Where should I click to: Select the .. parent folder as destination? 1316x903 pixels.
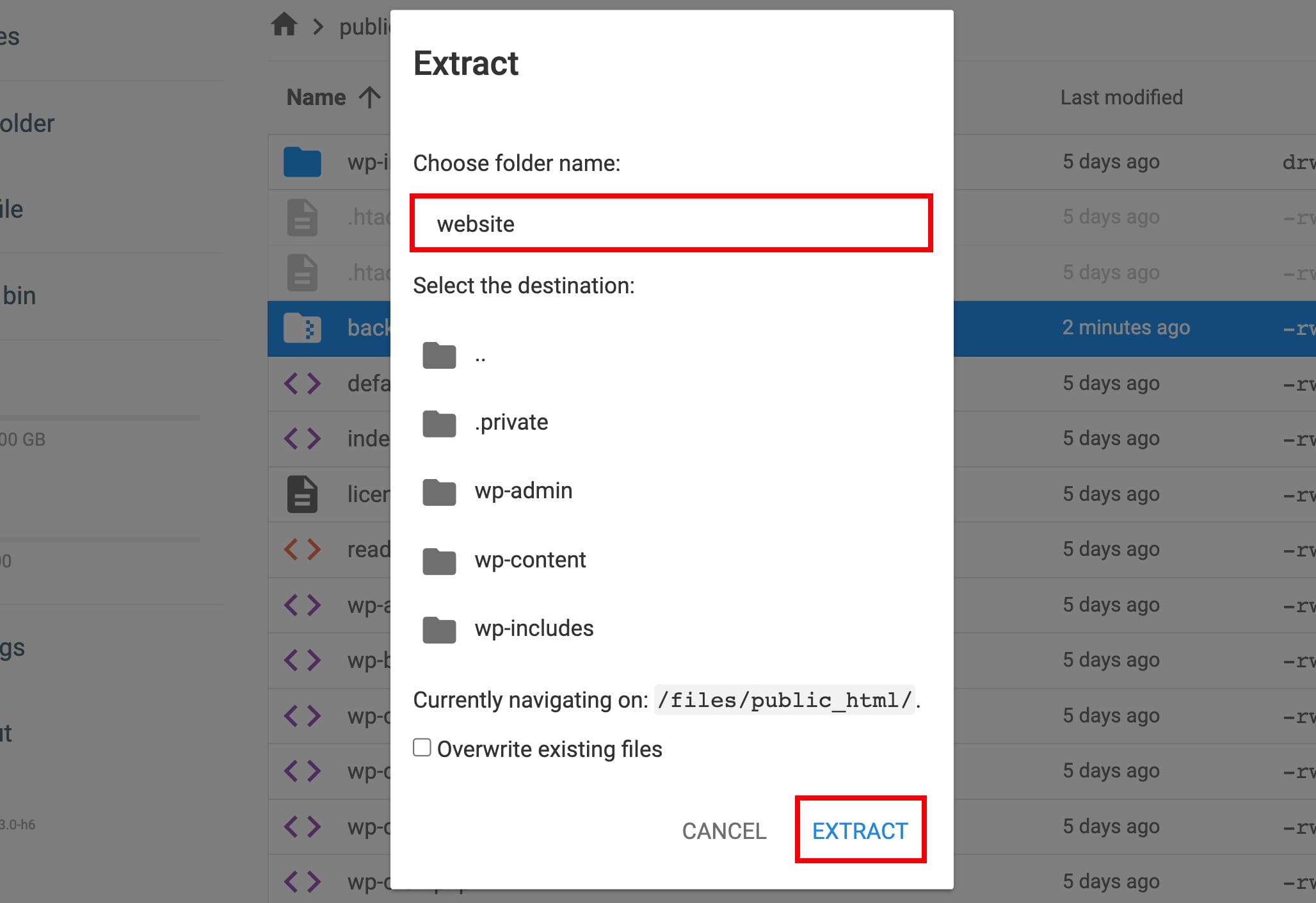click(480, 356)
